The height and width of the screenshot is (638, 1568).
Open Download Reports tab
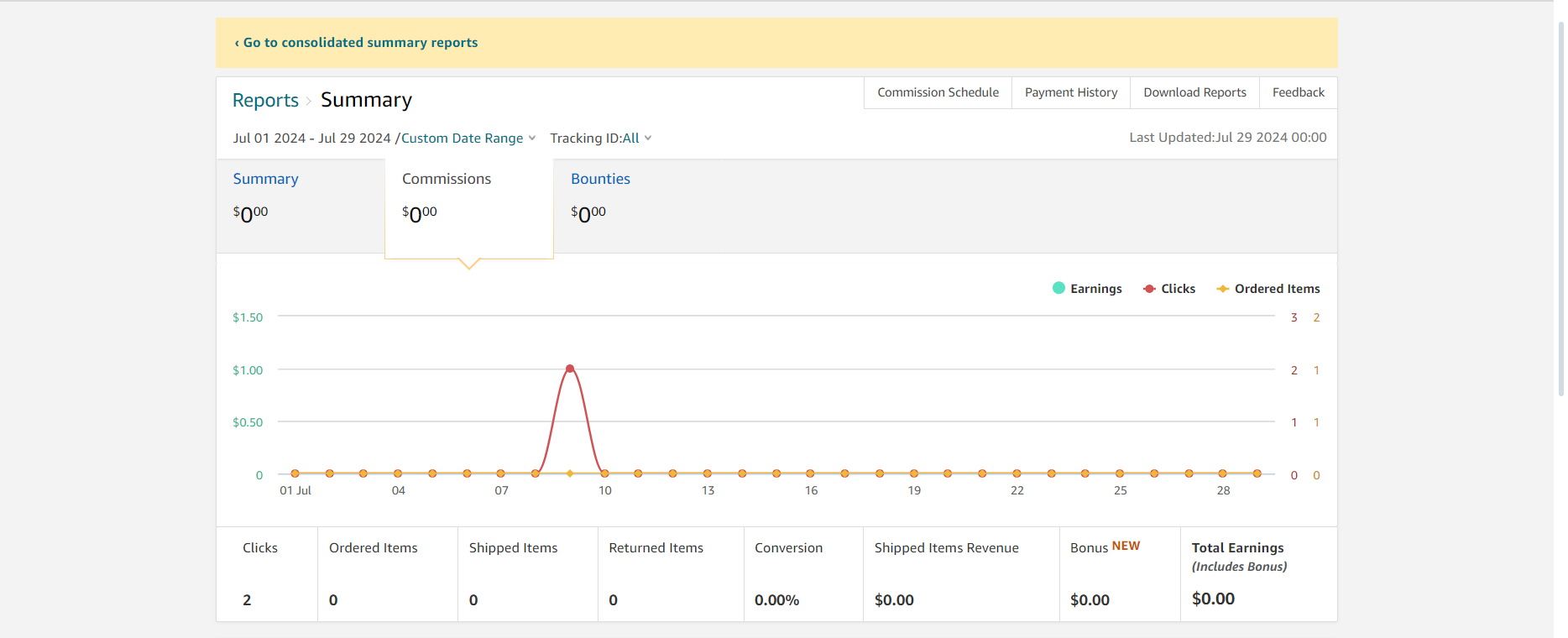click(1194, 92)
